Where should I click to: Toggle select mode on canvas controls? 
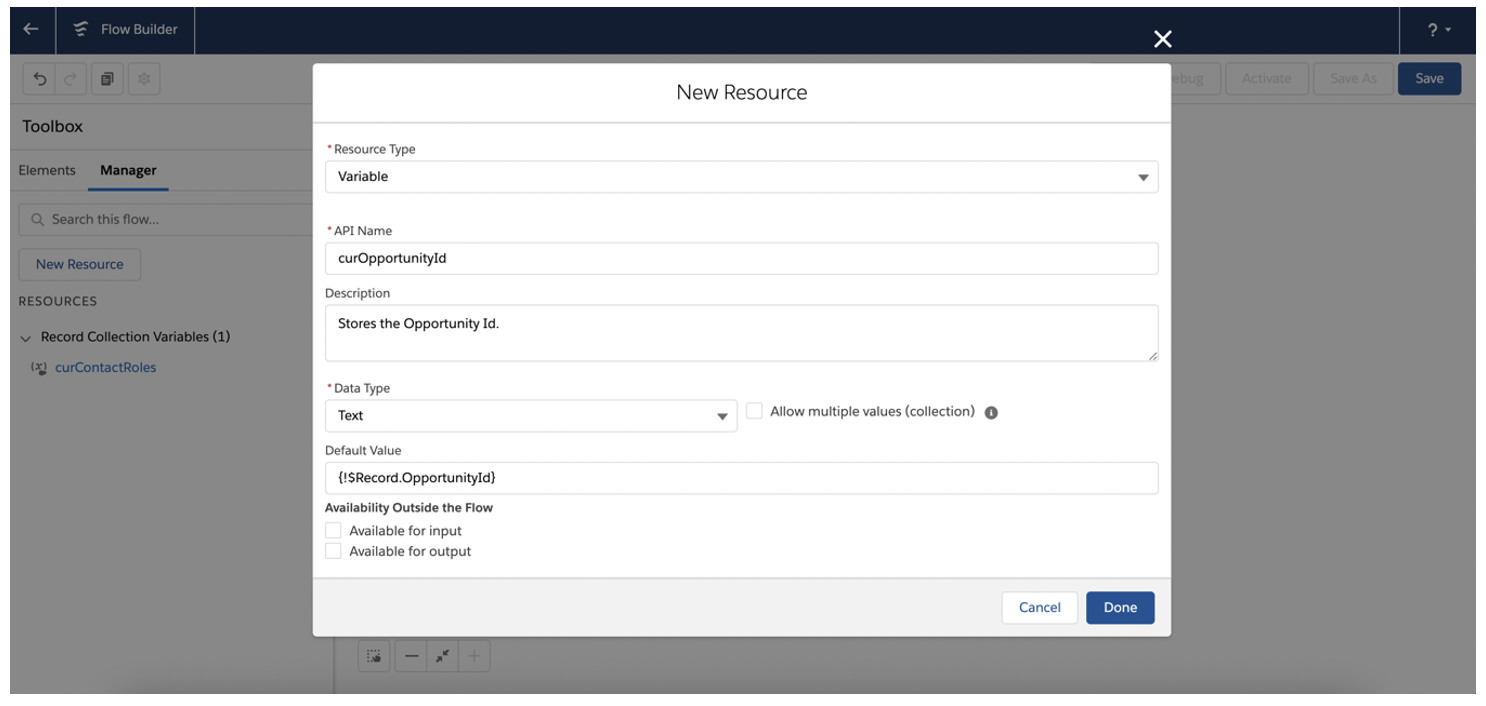point(374,657)
